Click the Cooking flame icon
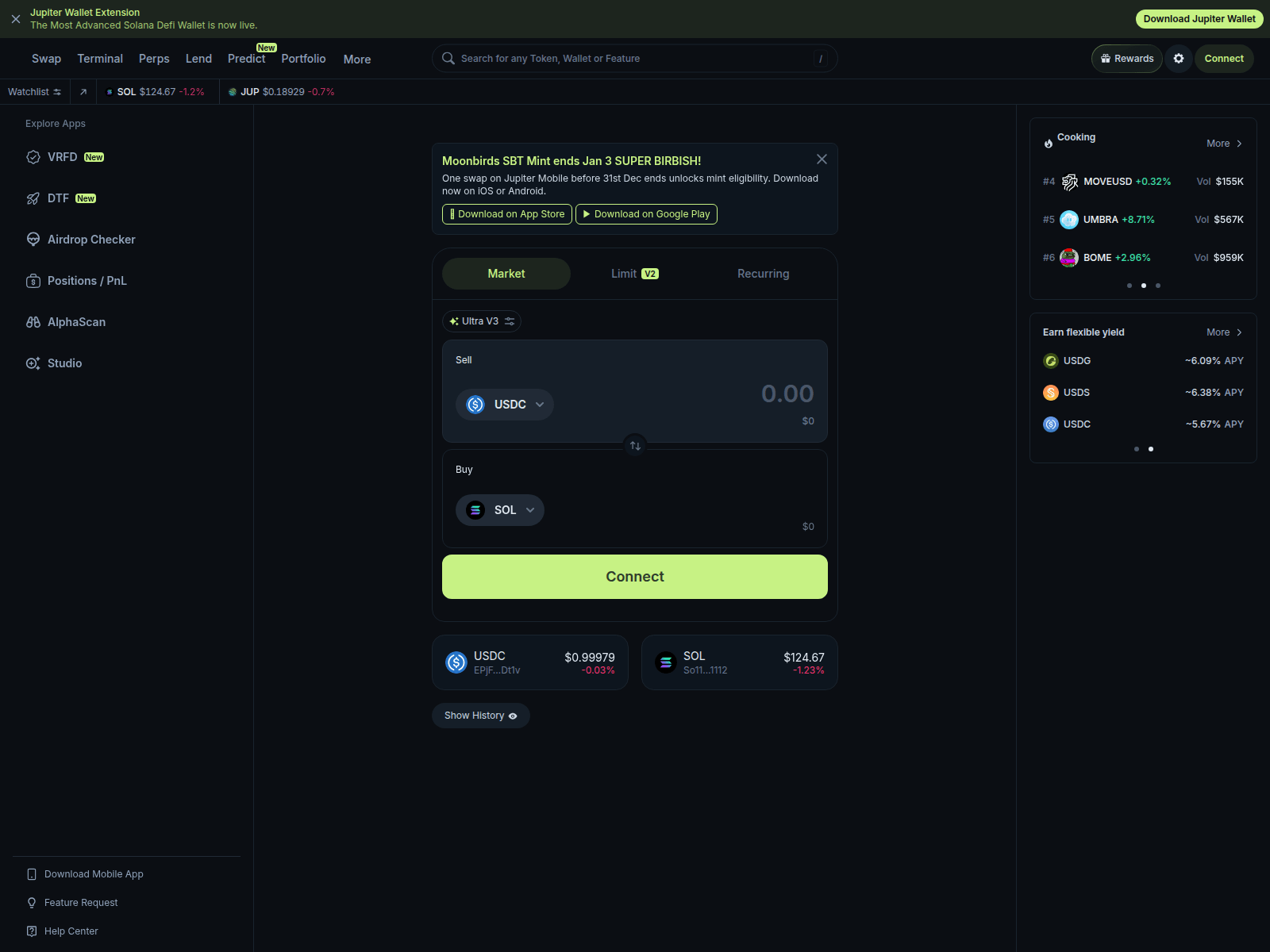1270x952 pixels. click(1049, 144)
